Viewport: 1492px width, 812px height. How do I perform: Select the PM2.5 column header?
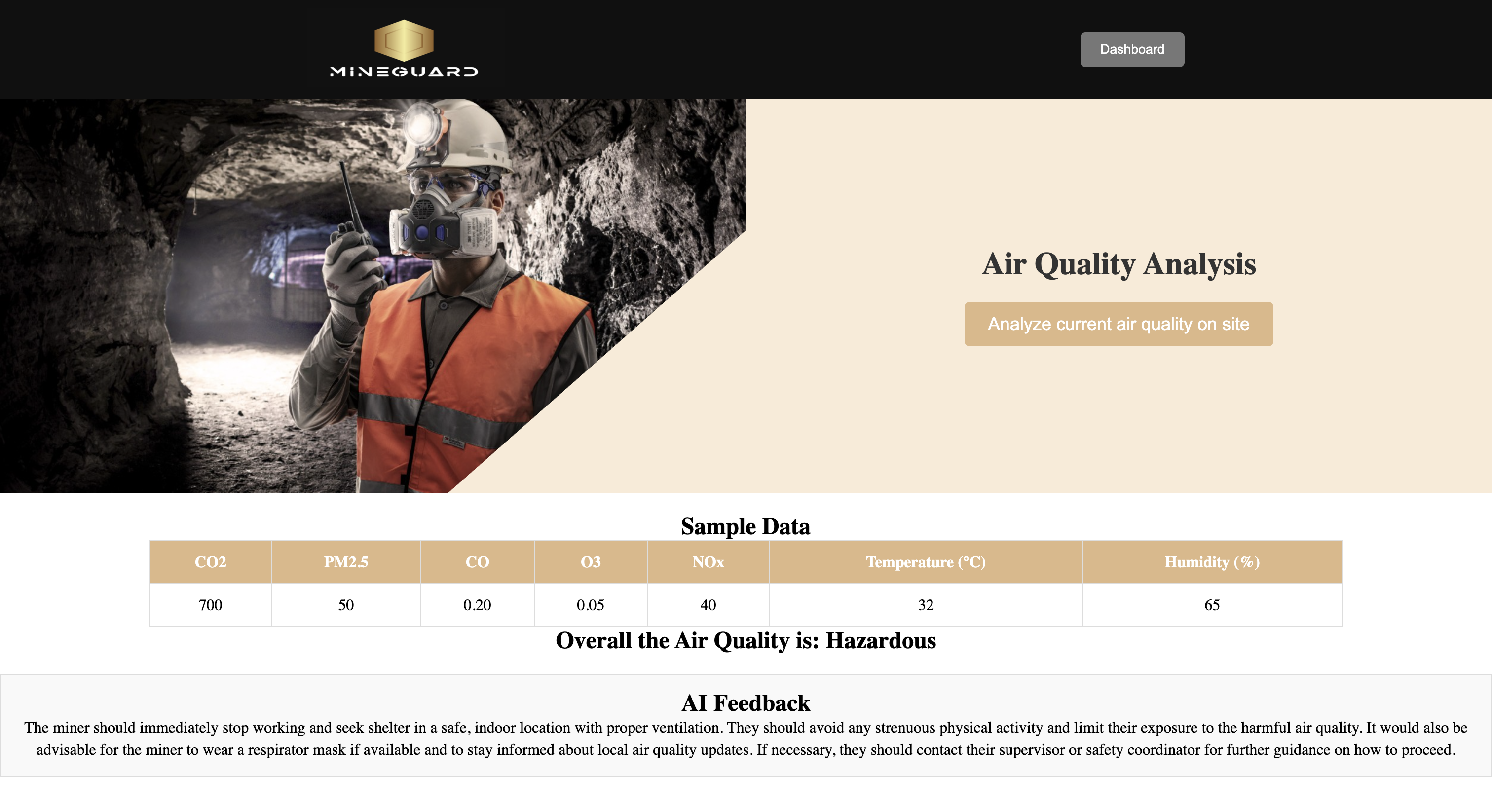[x=346, y=562]
